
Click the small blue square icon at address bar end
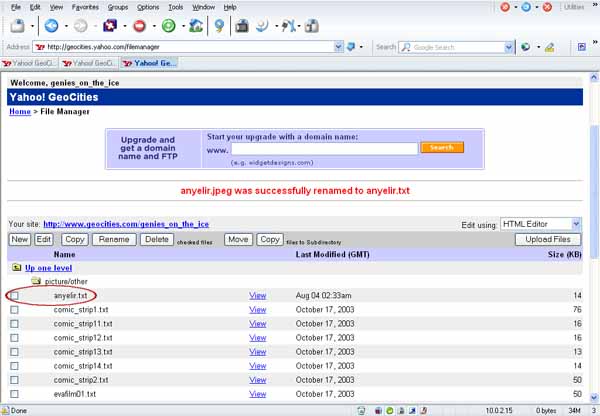(582, 47)
